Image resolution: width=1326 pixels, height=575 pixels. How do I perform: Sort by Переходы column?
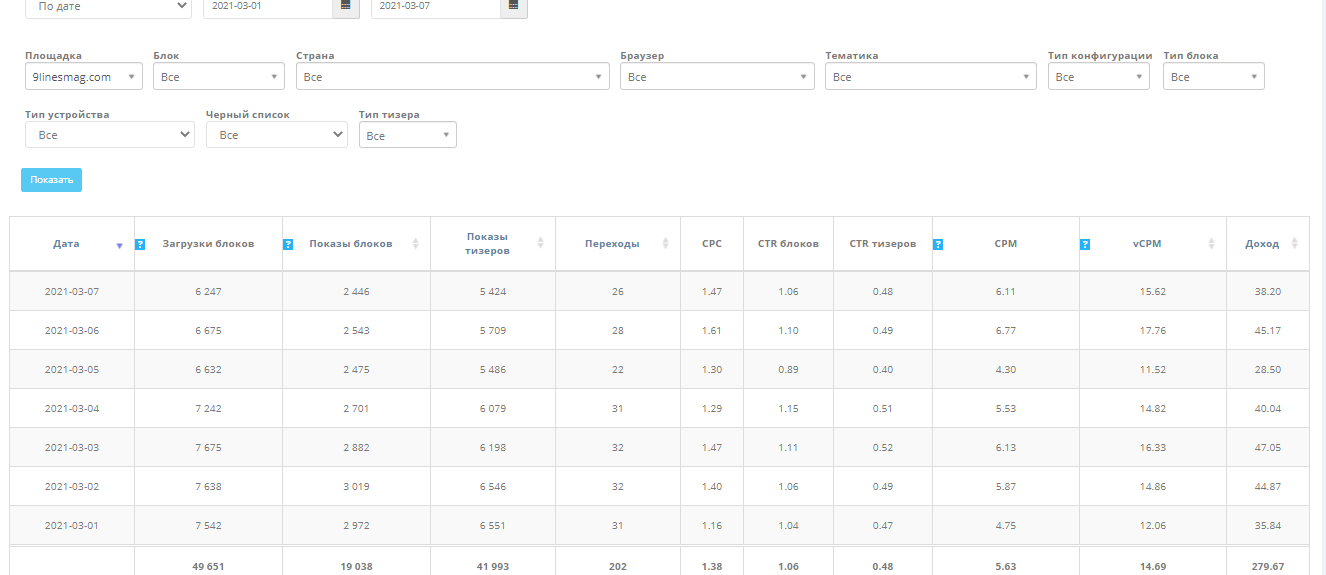666,243
